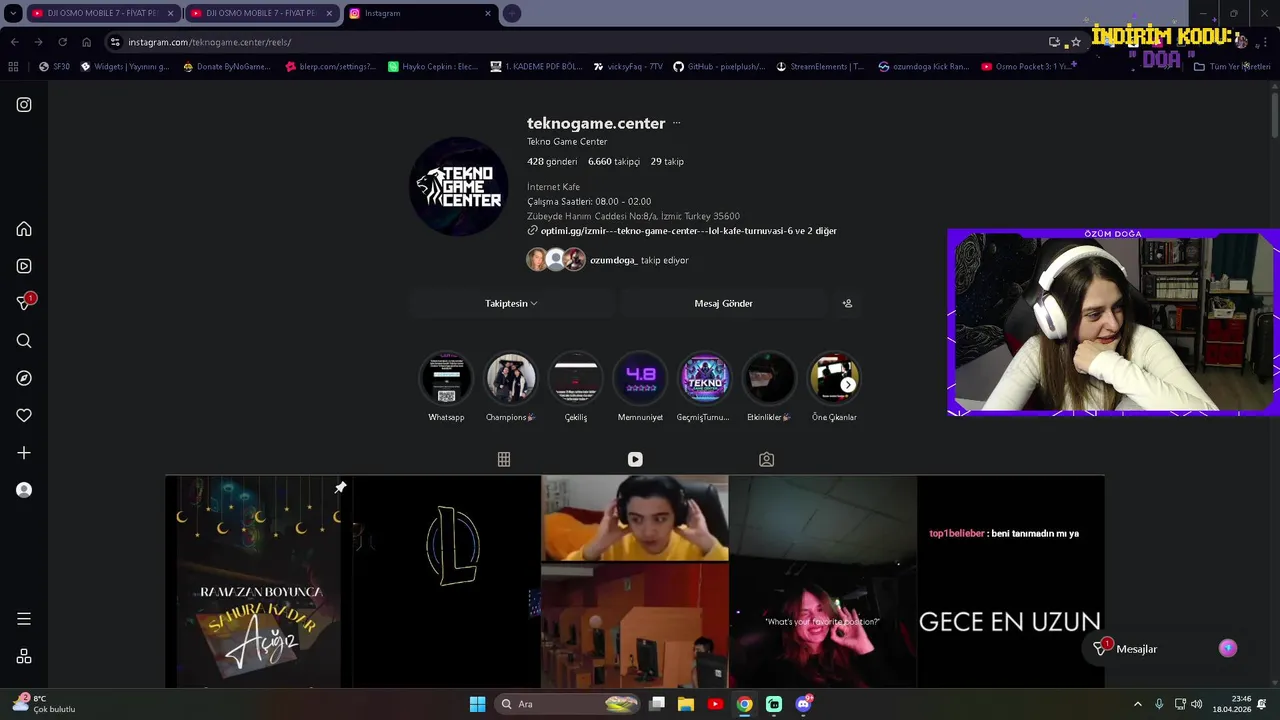
Task: Switch to the posts grid tab
Action: [504, 459]
